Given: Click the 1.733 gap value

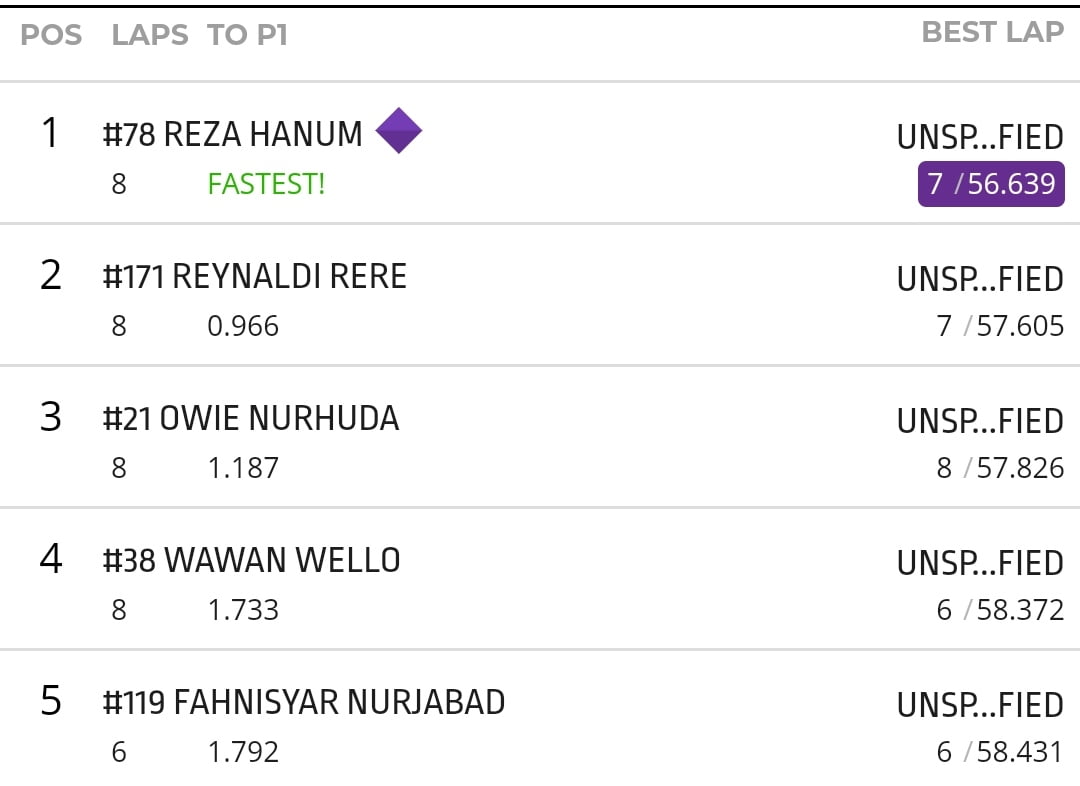Looking at the screenshot, I should pyautogui.click(x=243, y=611).
